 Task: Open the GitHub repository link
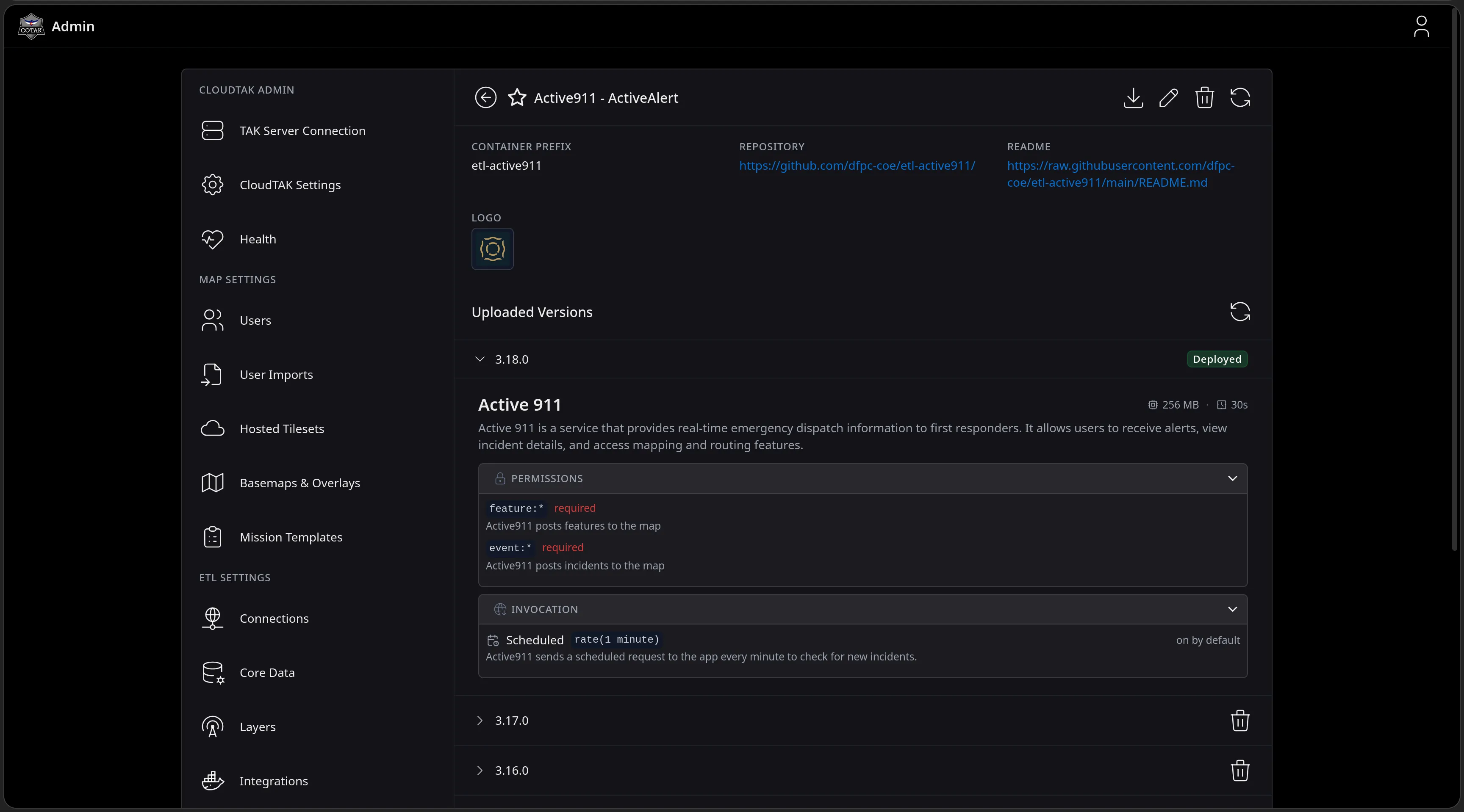[857, 165]
